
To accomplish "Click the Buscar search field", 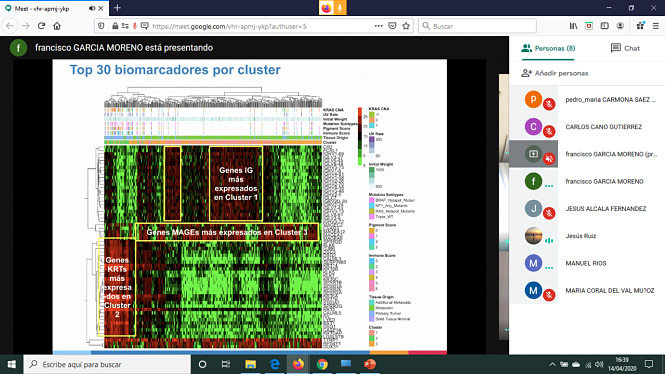I will point(478,26).
